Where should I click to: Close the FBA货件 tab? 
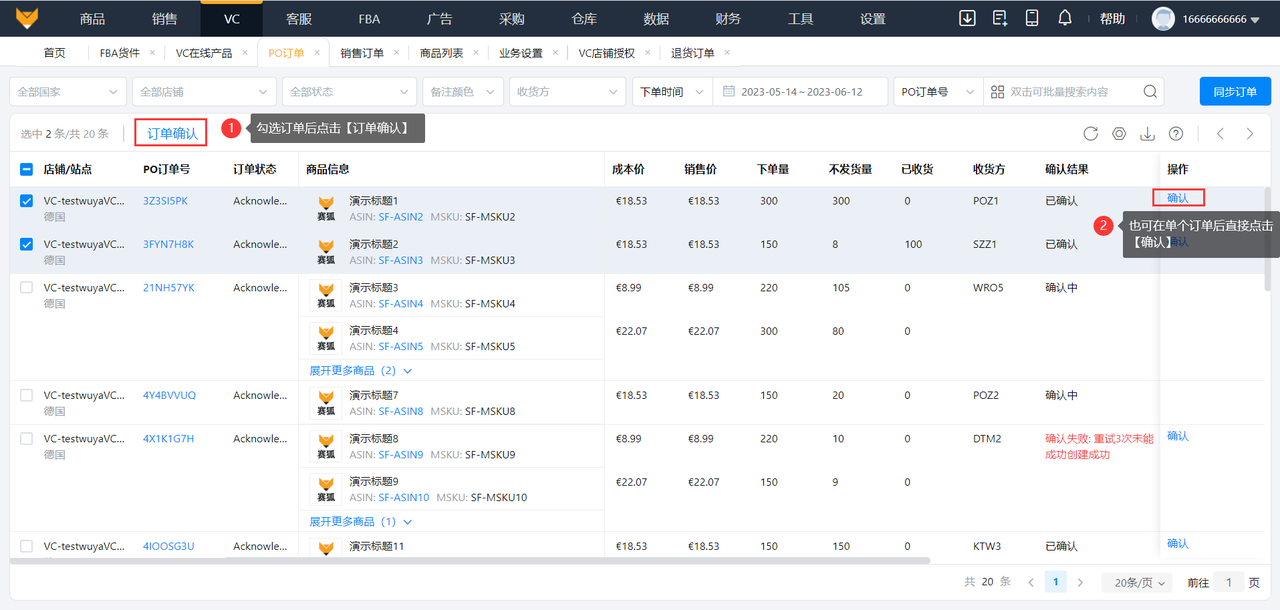coord(152,53)
